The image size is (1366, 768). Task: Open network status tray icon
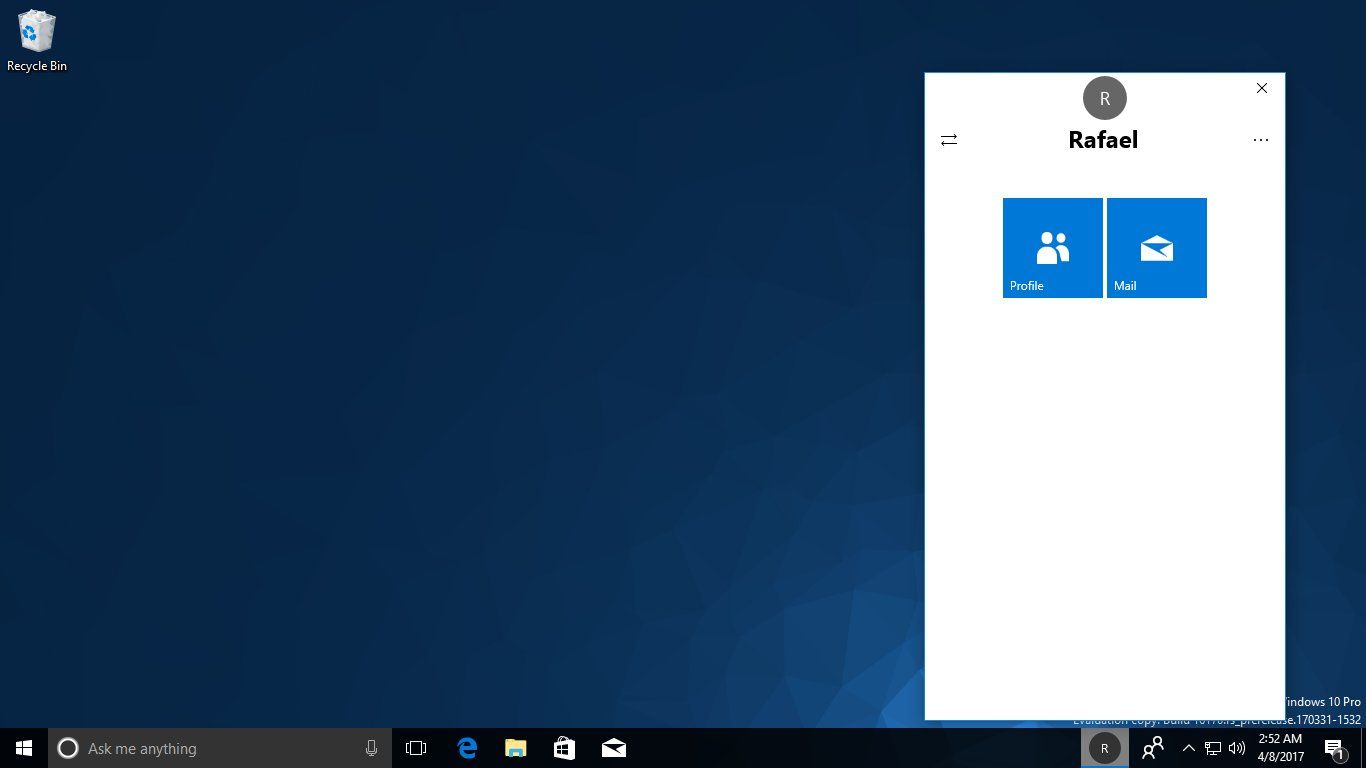pos(1212,748)
